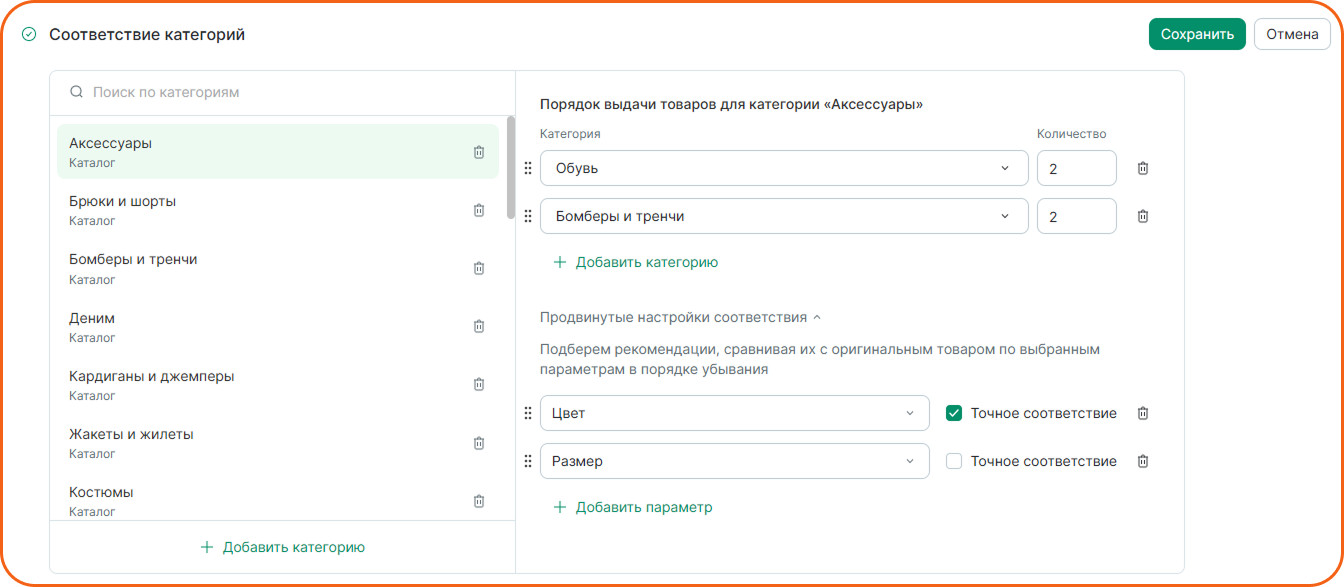Open the Обувь category dropdown

tap(784, 168)
